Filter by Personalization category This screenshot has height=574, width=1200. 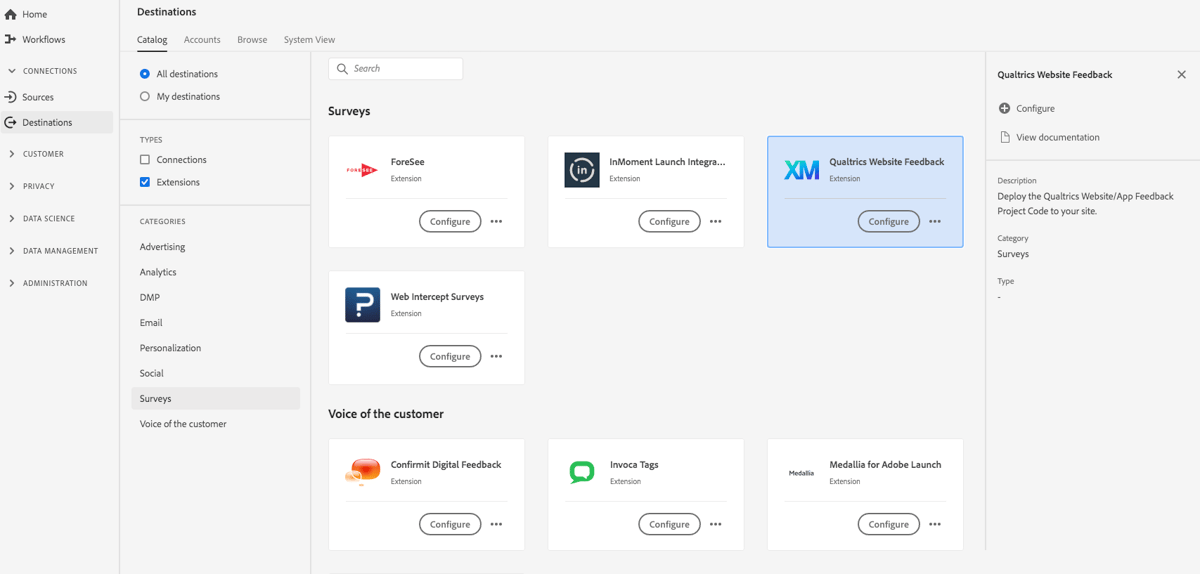pyautogui.click(x=170, y=348)
